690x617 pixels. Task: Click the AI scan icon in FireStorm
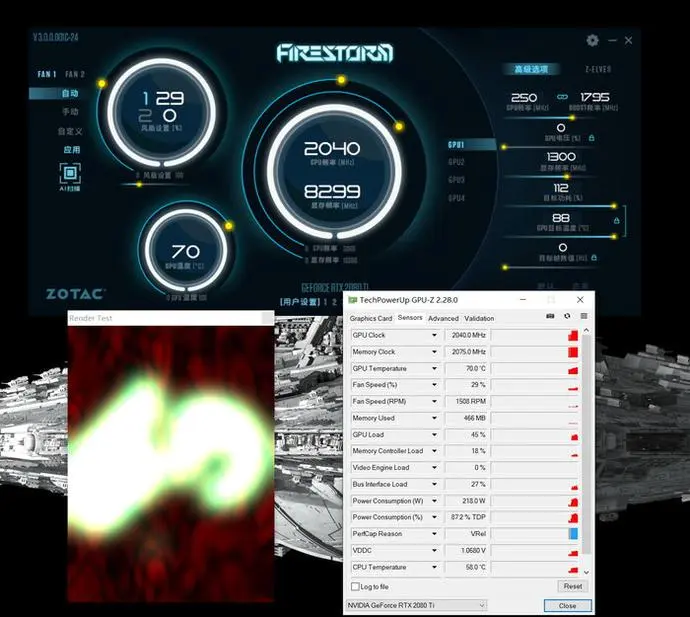coord(70,173)
